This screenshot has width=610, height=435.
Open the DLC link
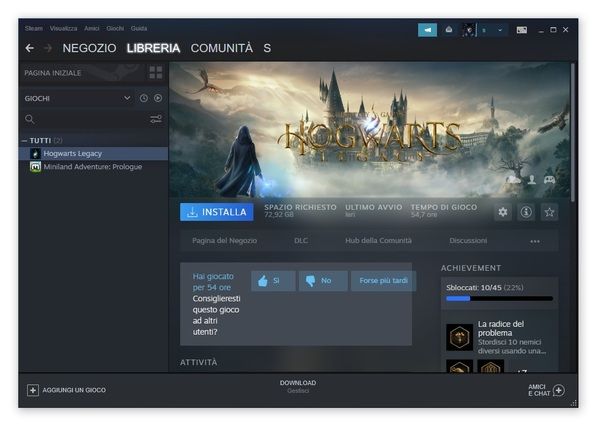[x=301, y=241]
